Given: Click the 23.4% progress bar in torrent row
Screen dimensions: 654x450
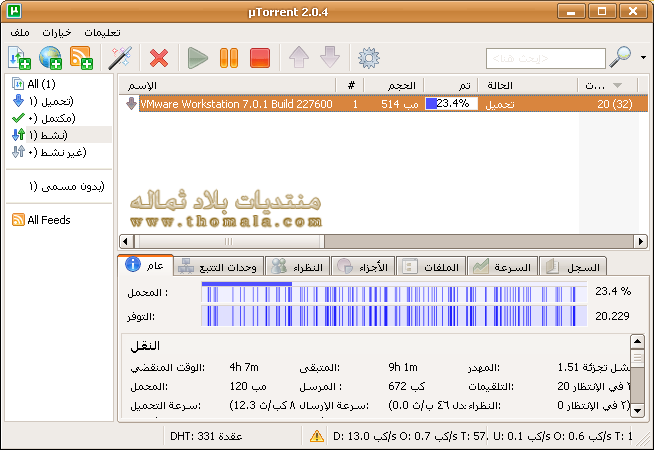Looking at the screenshot, I should click(451, 103).
